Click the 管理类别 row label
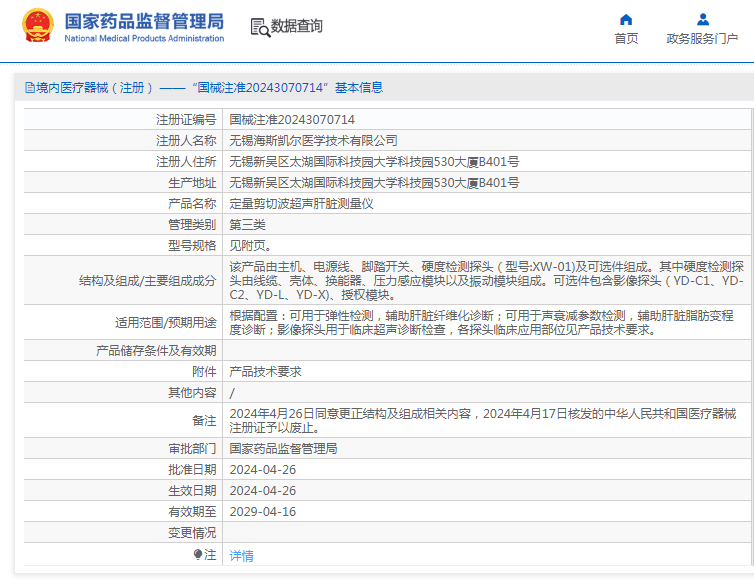 [192, 225]
